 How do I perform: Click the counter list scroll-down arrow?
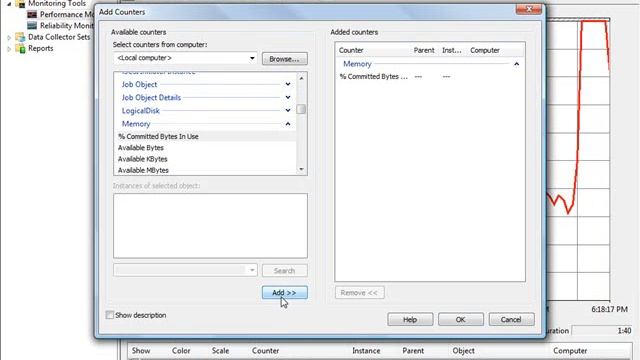tap(301, 169)
